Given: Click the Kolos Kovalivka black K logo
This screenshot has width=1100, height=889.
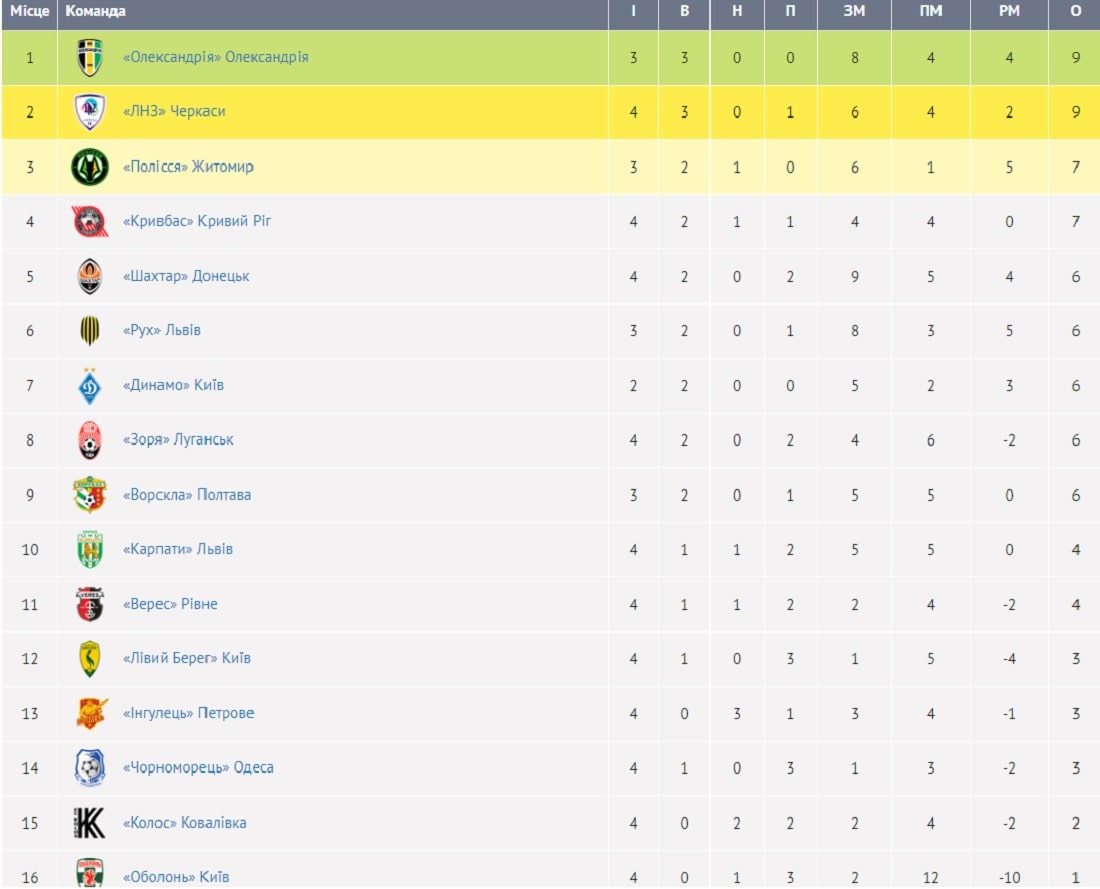Looking at the screenshot, I should (x=90, y=823).
